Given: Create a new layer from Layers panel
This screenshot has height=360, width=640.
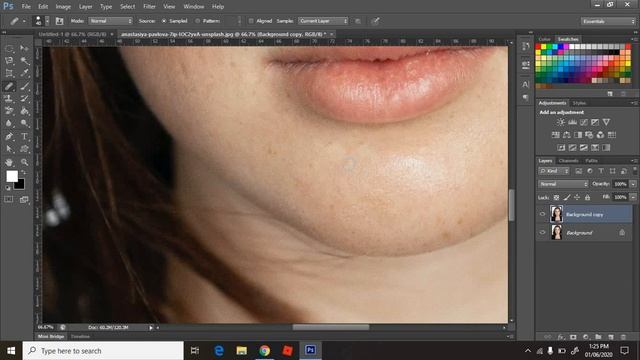Looking at the screenshot, I should [611, 337].
